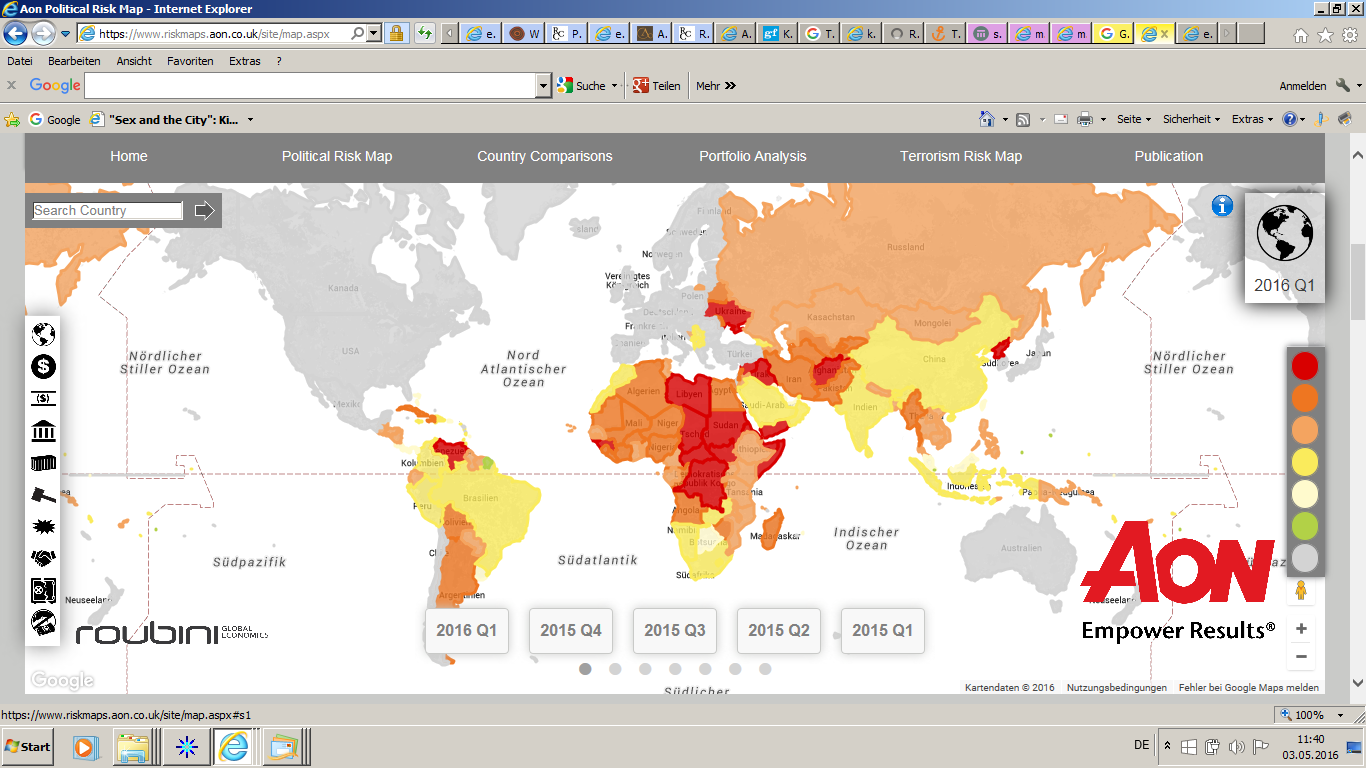Click inside the Search Country field

(105, 211)
